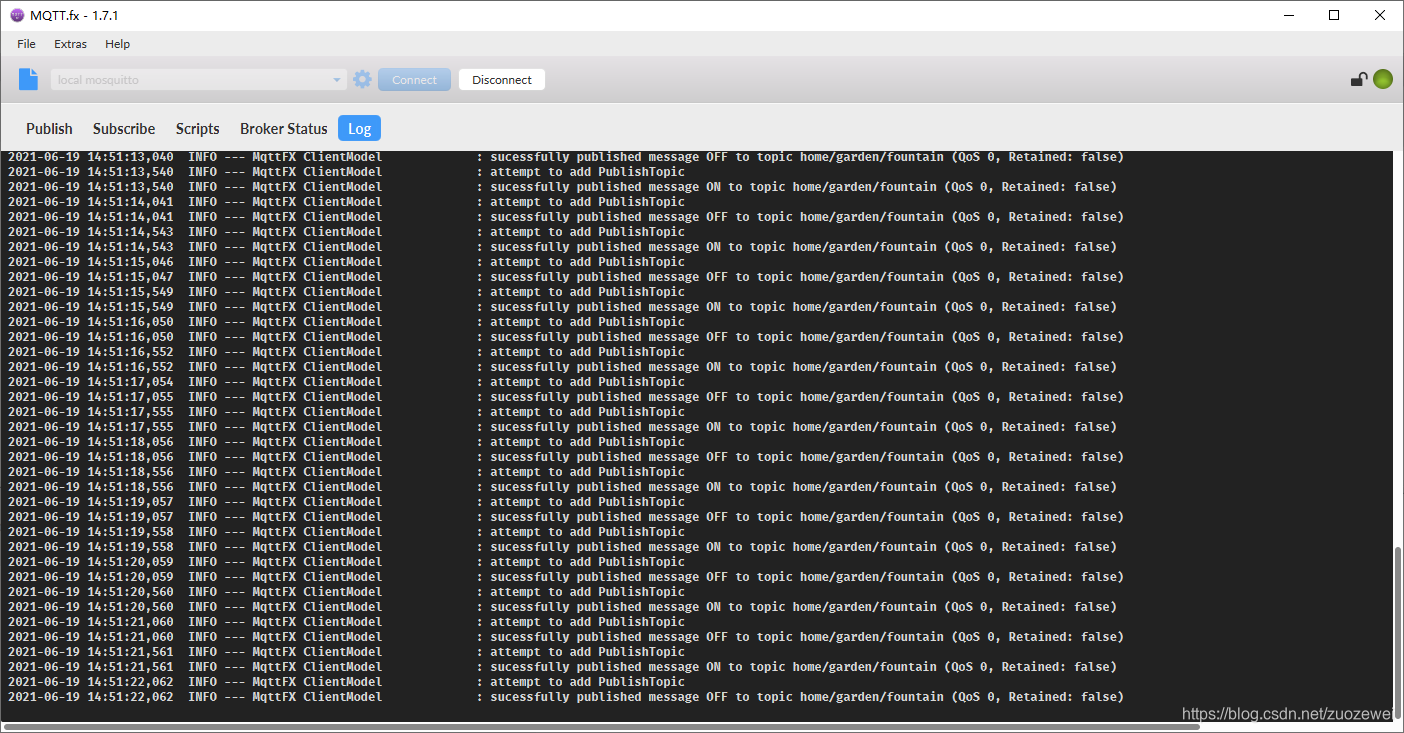The width and height of the screenshot is (1404, 733).
Task: Open connection settings gear icon
Action: click(x=362, y=80)
